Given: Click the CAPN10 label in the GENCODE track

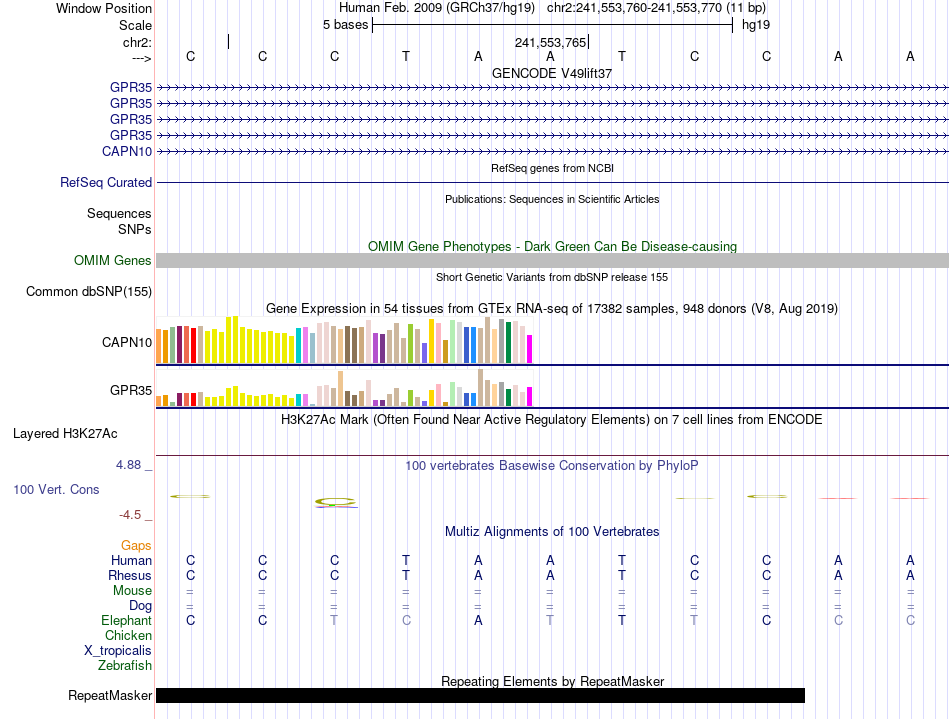Looking at the screenshot, I should pyautogui.click(x=127, y=151).
